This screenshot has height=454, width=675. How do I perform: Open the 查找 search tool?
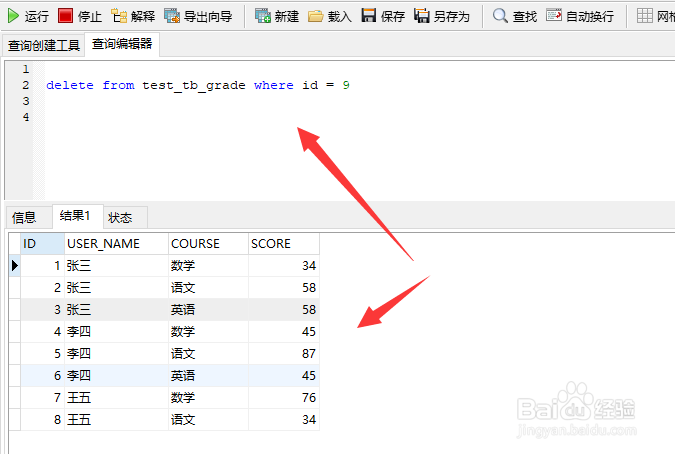[x=514, y=16]
